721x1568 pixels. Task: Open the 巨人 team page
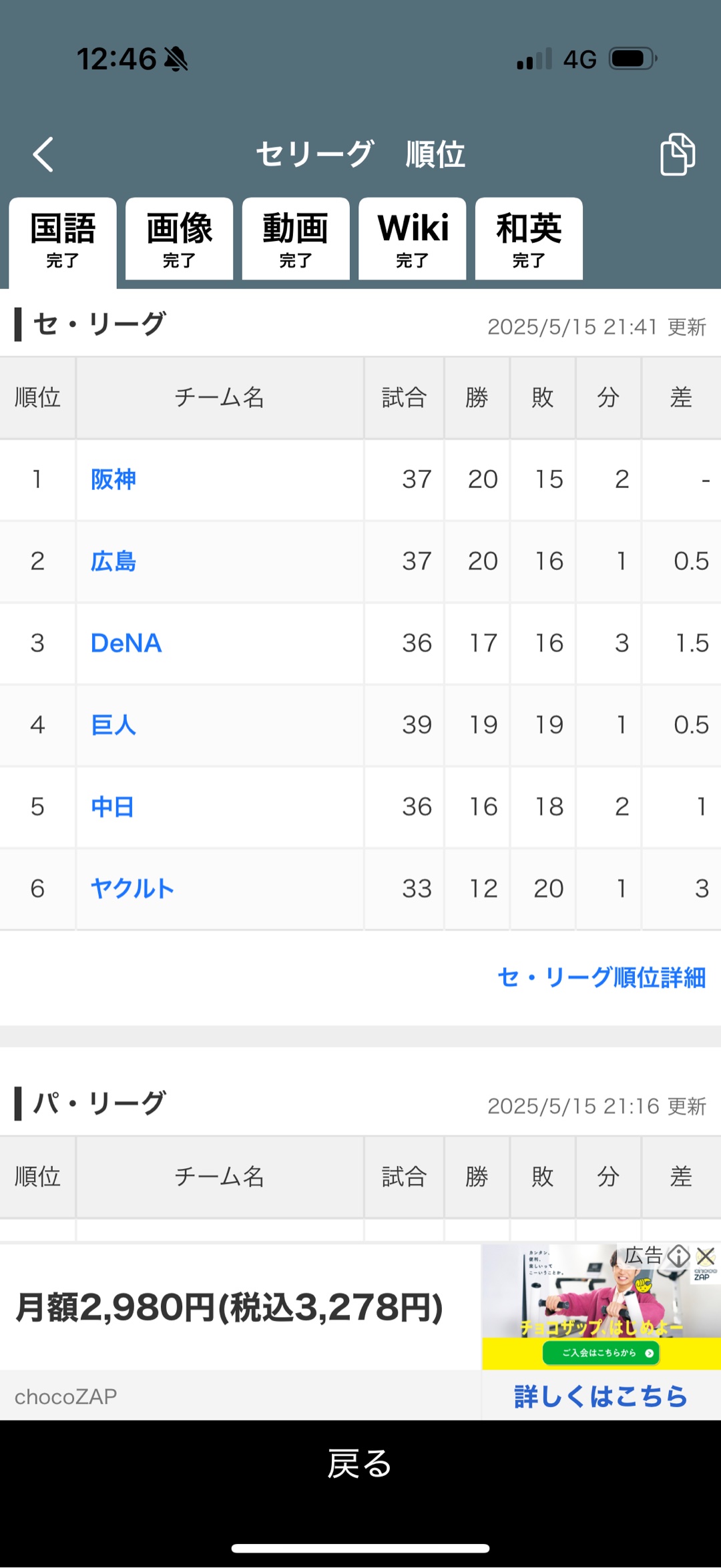click(113, 725)
